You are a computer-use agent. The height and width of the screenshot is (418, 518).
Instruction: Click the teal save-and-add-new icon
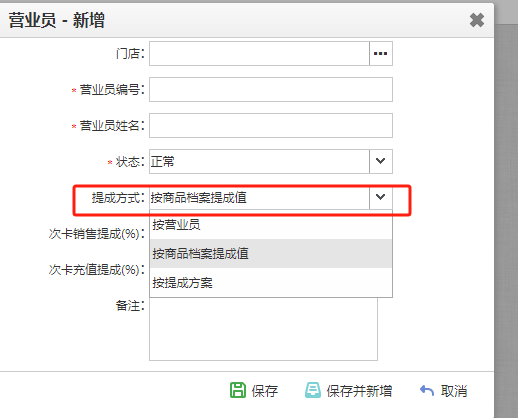(313, 390)
